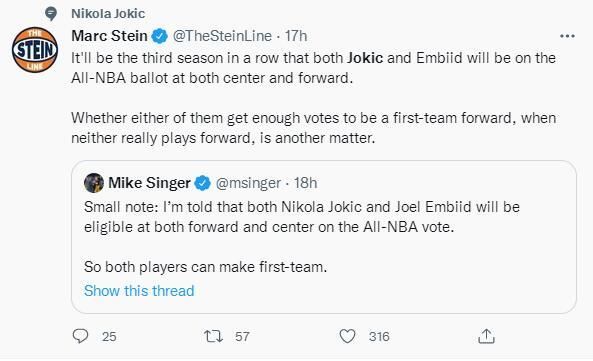Open Marc Stein's profile name
The height and width of the screenshot is (361, 593).
coord(109,36)
